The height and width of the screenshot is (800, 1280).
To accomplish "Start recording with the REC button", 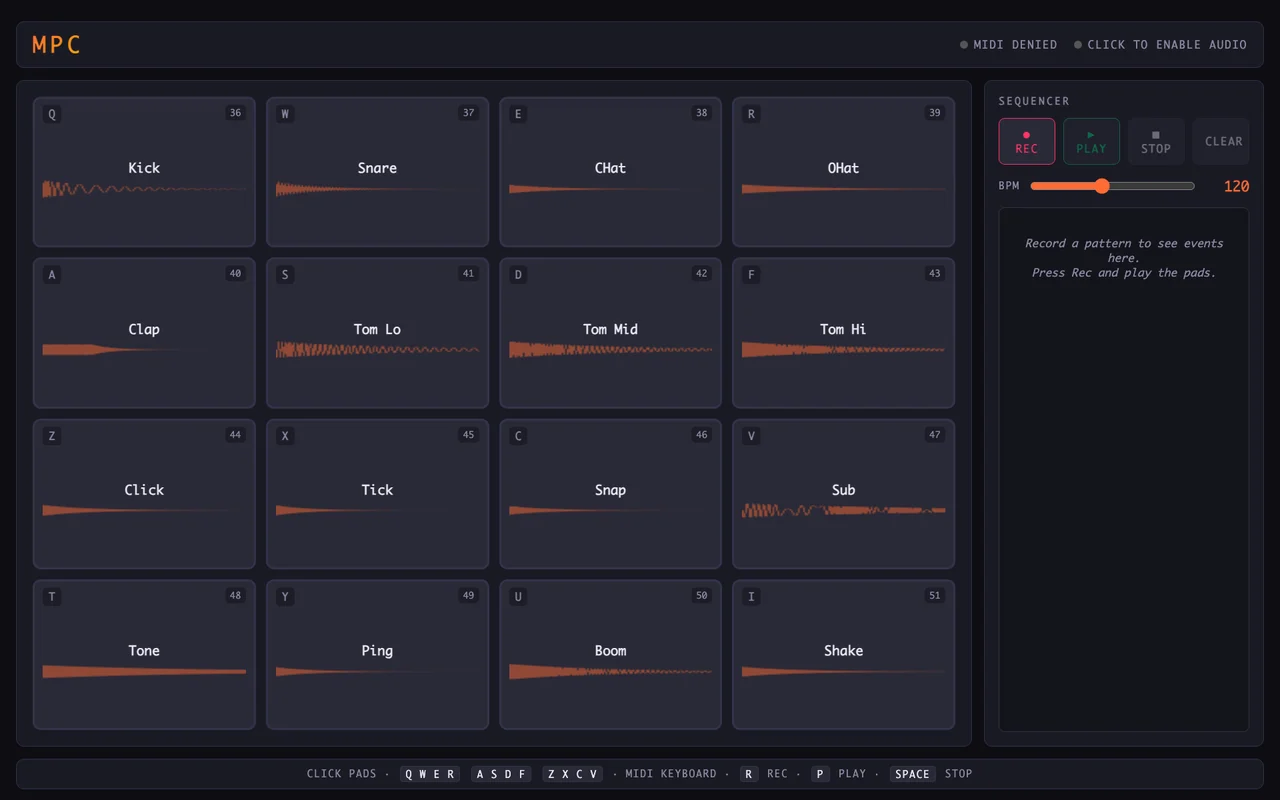I will [1026, 141].
